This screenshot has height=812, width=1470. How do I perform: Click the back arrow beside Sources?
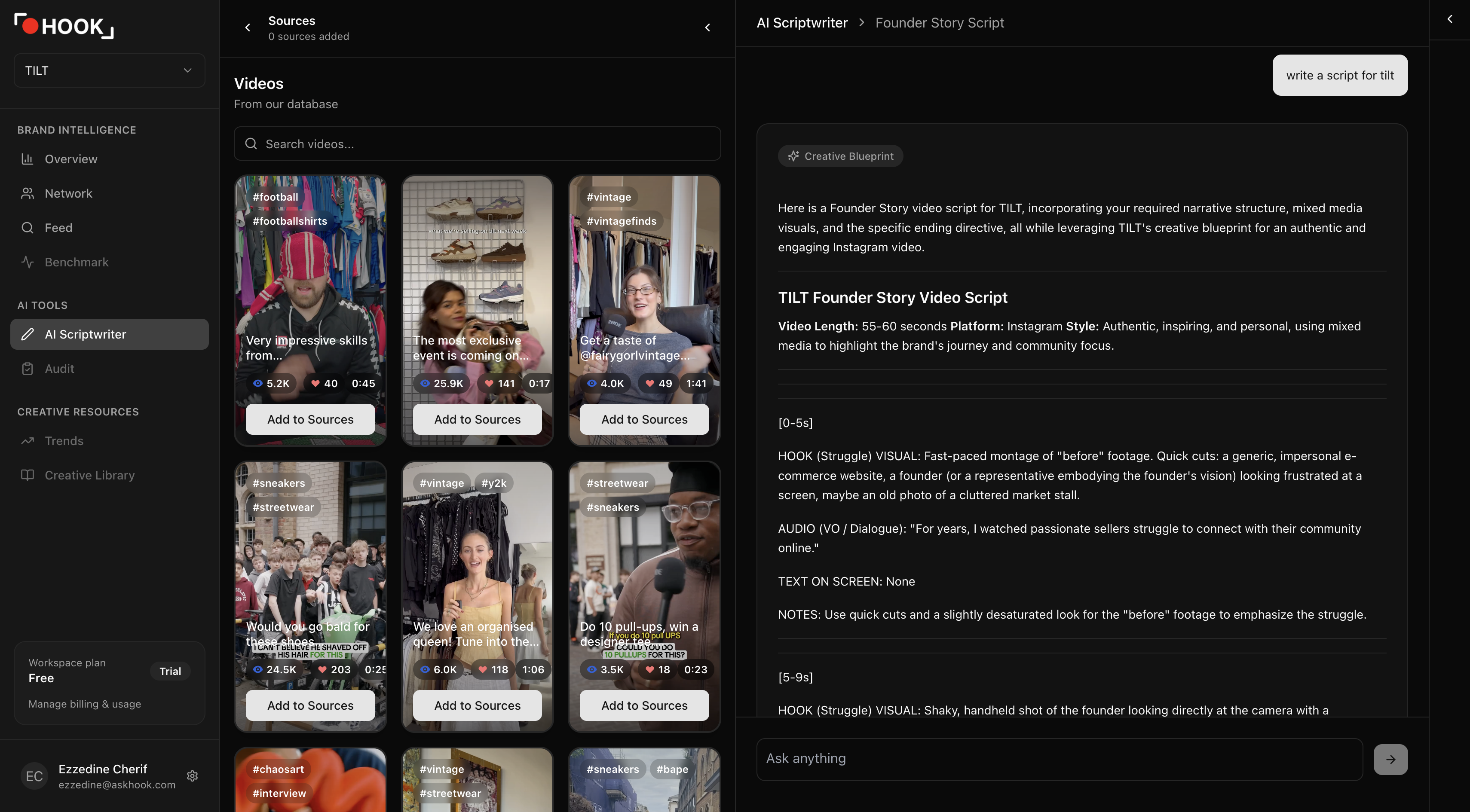[248, 27]
